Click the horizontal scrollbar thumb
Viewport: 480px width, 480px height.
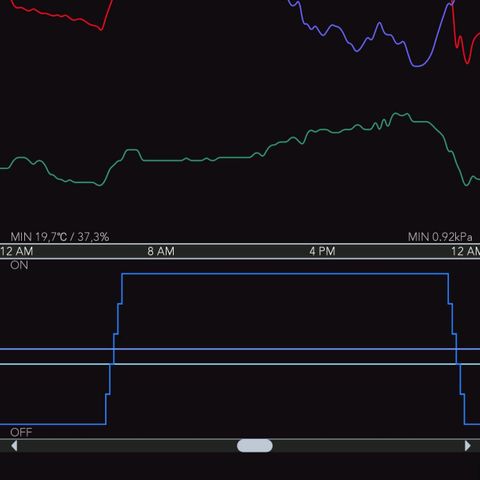[255, 446]
